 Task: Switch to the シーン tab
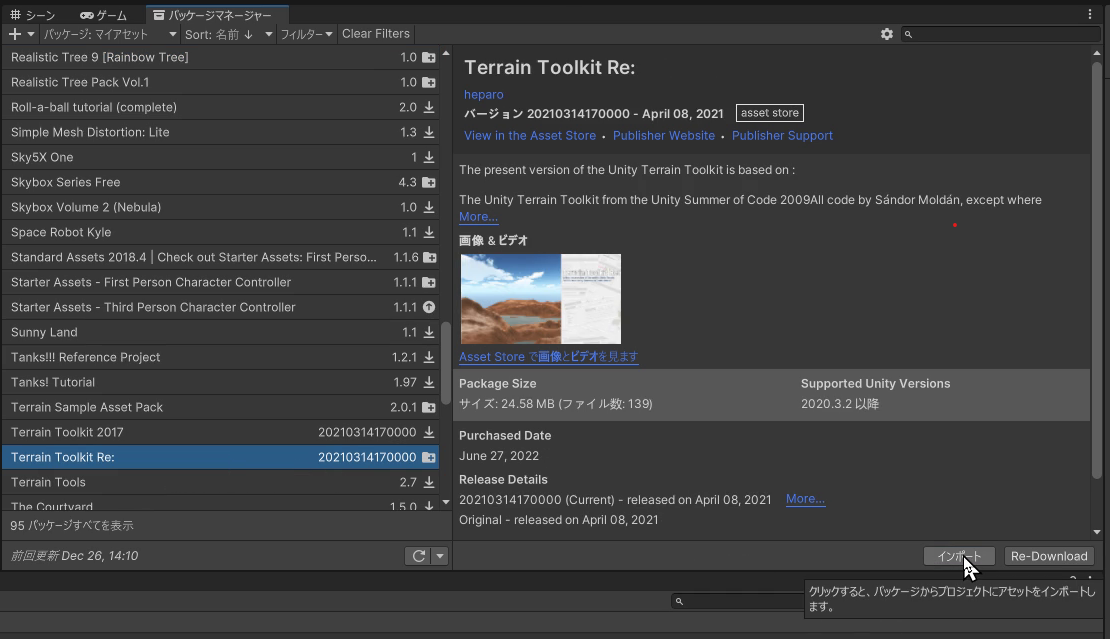click(x=32, y=15)
